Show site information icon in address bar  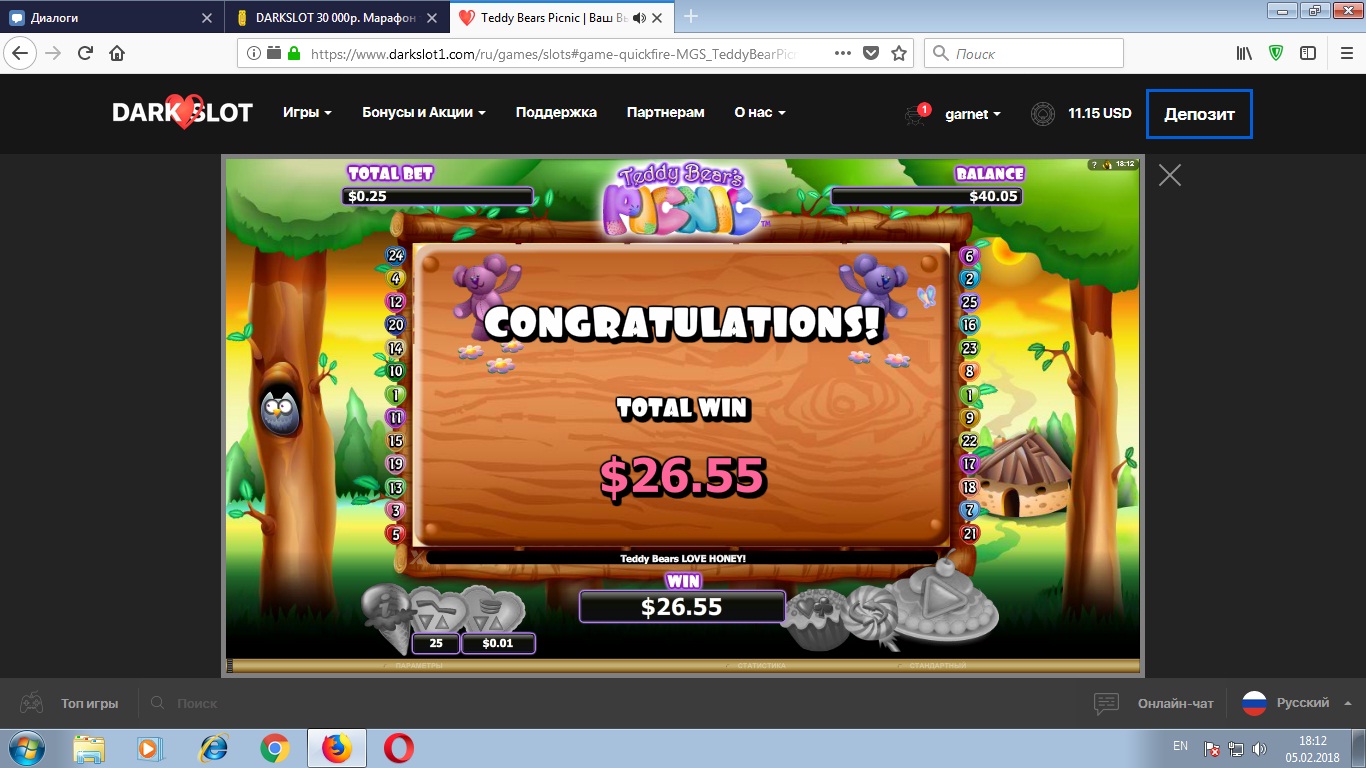tap(254, 53)
